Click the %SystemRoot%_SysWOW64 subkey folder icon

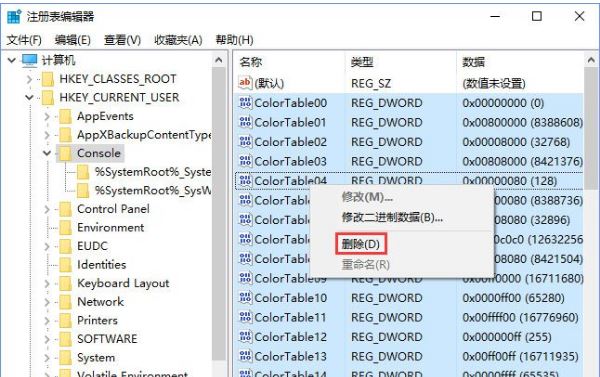click(x=83, y=191)
